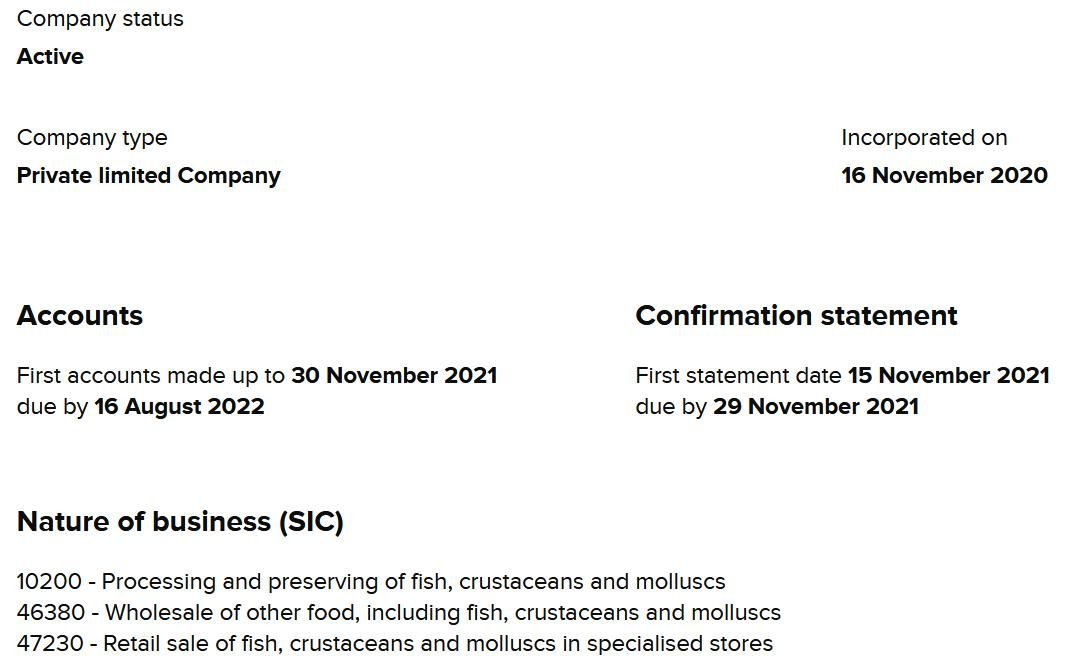Select the Active status value
The height and width of the screenshot is (666, 1067).
(50, 57)
